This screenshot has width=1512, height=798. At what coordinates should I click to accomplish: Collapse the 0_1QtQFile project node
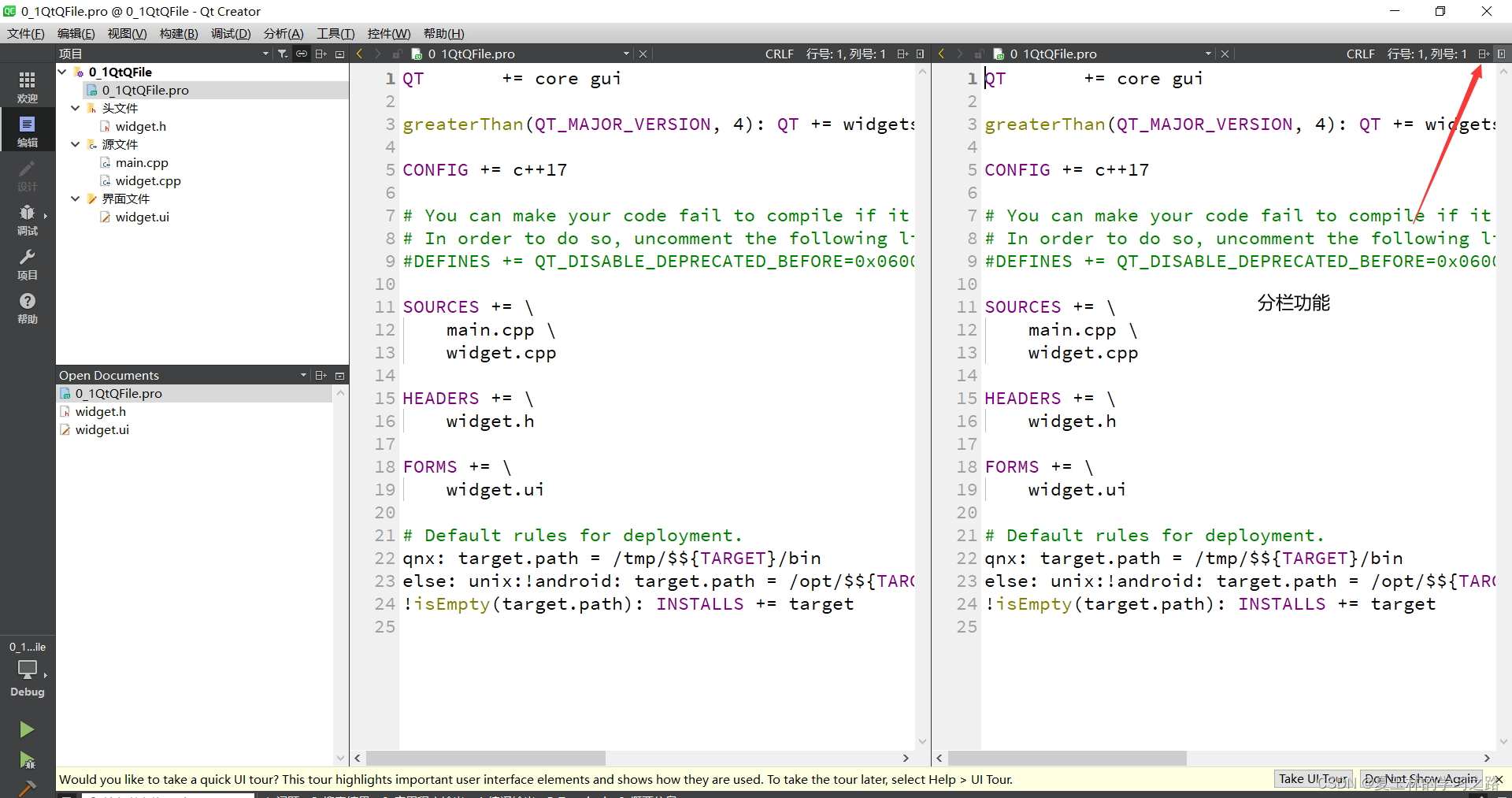62,72
